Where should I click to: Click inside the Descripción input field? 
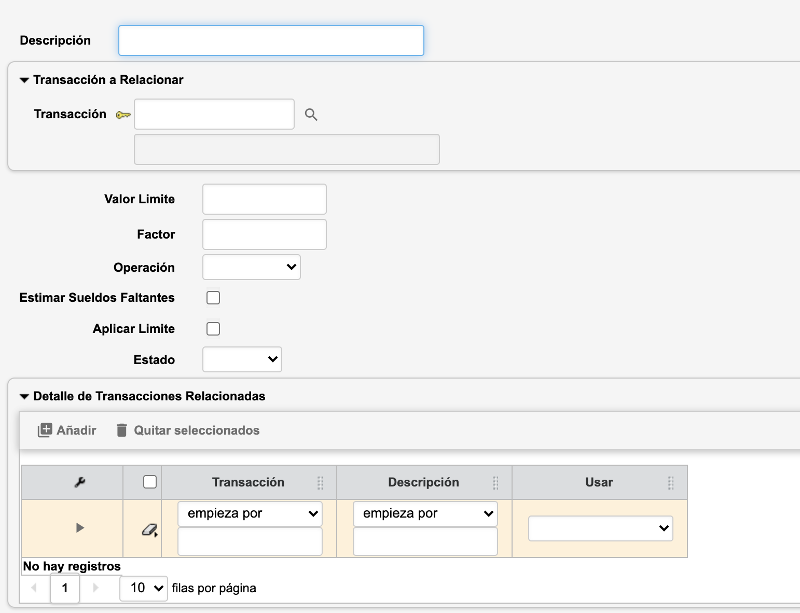270,40
